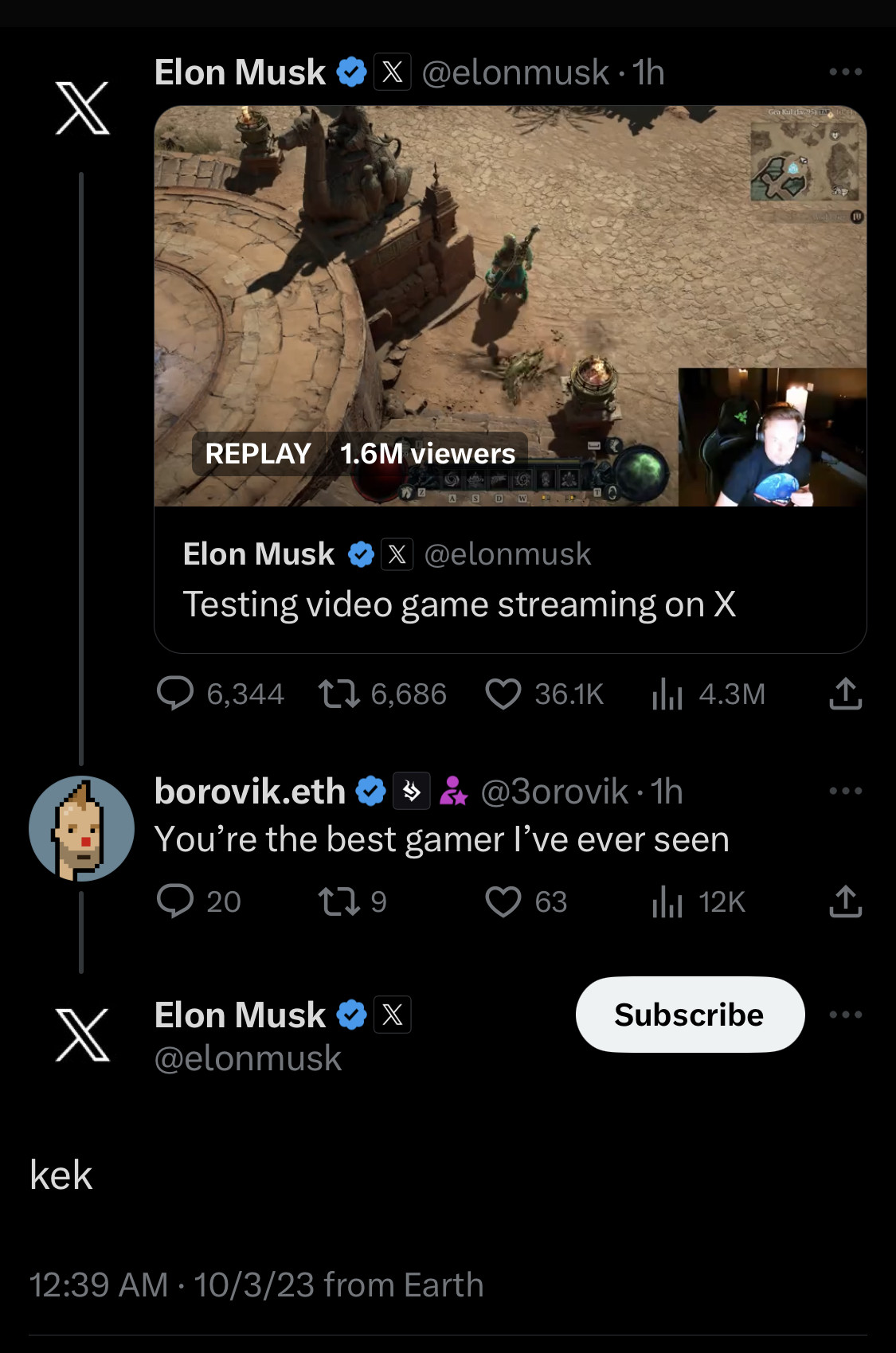Click the X affiliate badge beside Elon Musk's top name
This screenshot has width=896, height=1353.
pos(393,72)
